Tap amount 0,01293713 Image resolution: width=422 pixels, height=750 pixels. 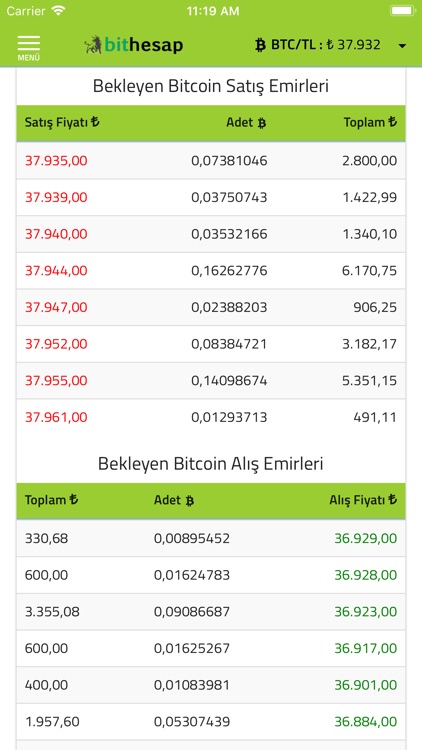coord(229,418)
